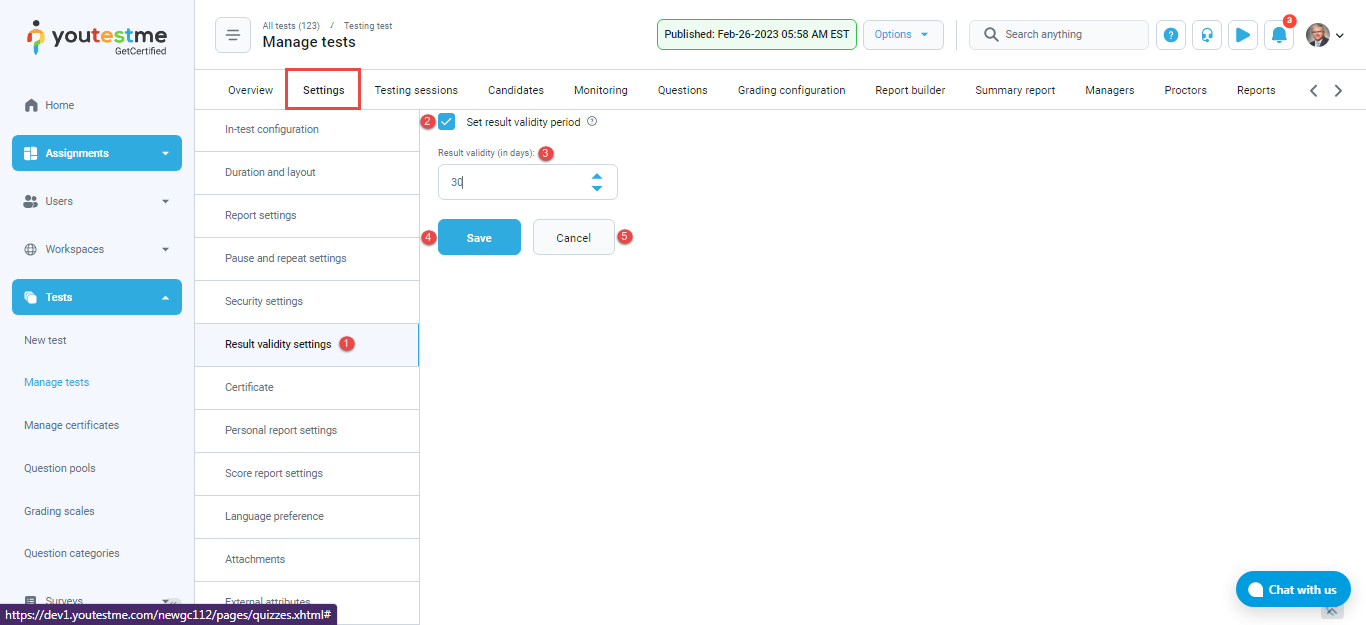Click the Result validity days input field
The width and height of the screenshot is (1366, 625).
(510, 182)
